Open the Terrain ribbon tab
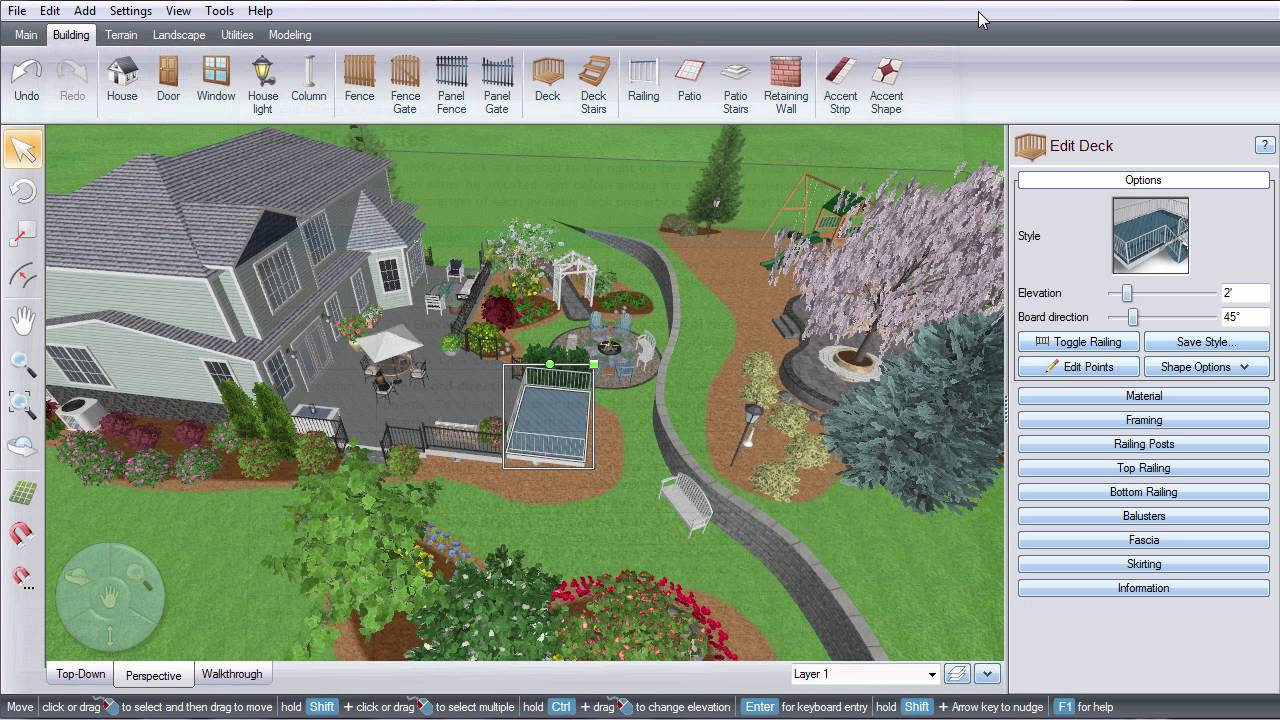1280x720 pixels. [x=121, y=35]
